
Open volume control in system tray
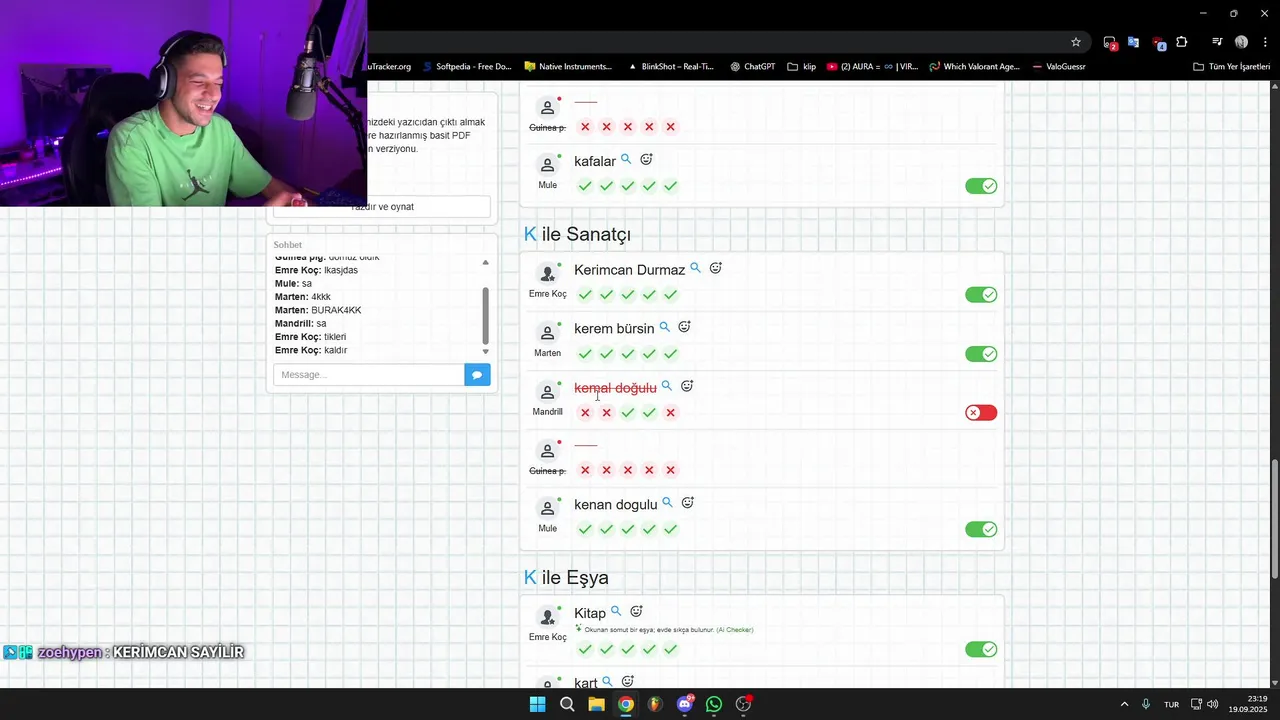pos(1212,704)
